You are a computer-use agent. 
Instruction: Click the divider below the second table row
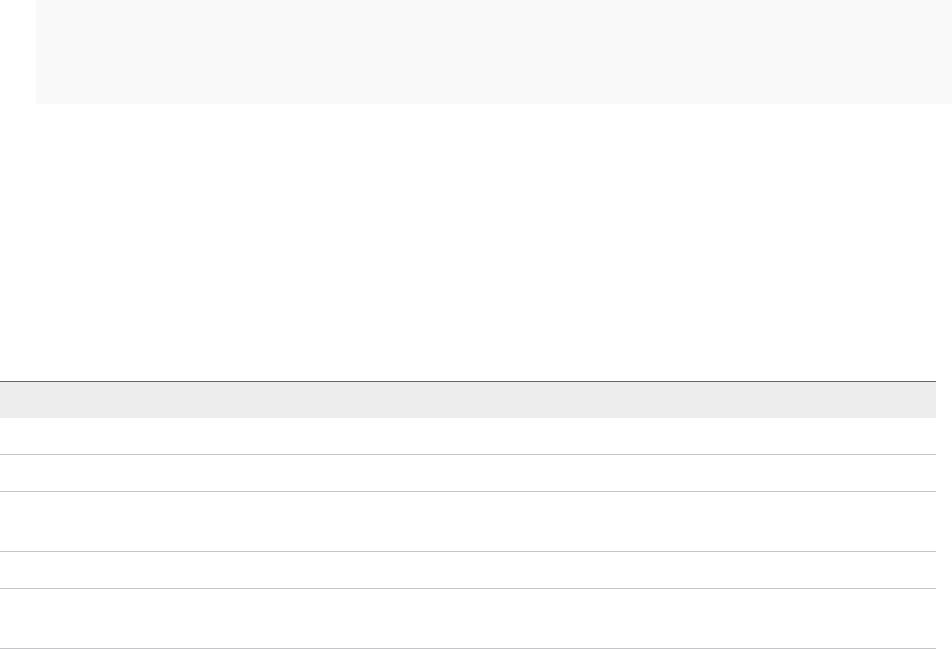click(x=467, y=491)
